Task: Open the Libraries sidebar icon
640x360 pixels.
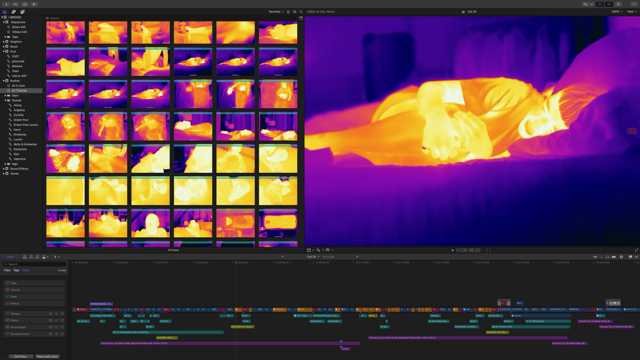Action: pyautogui.click(x=4, y=12)
